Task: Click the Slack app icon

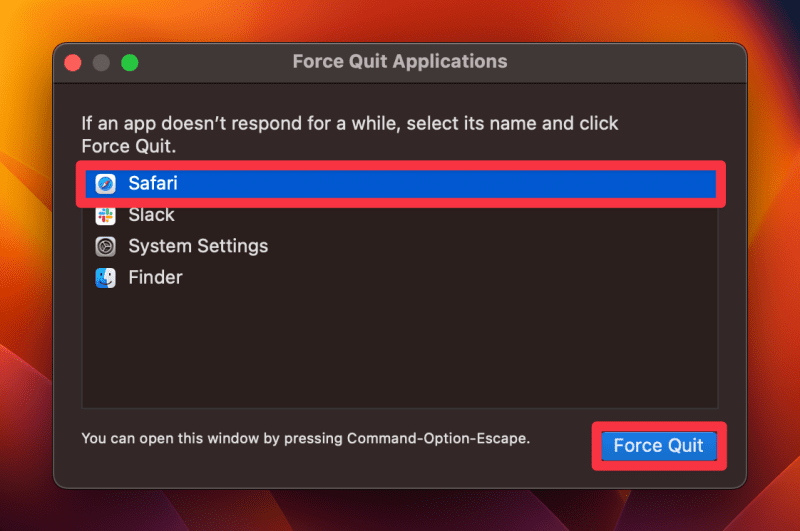Action: (105, 215)
